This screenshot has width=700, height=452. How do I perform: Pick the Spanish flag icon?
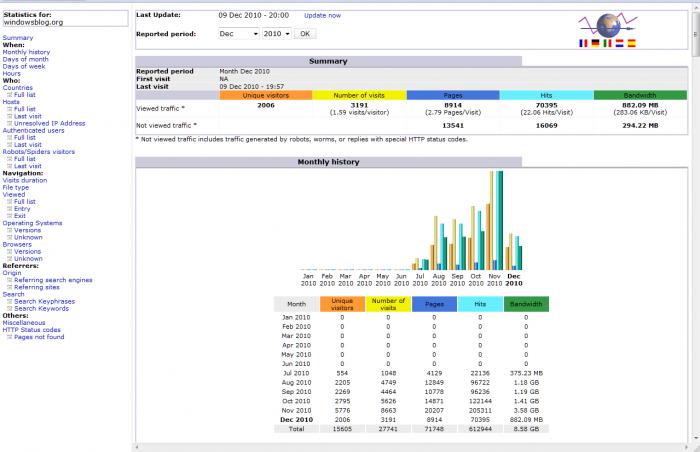(x=631, y=44)
